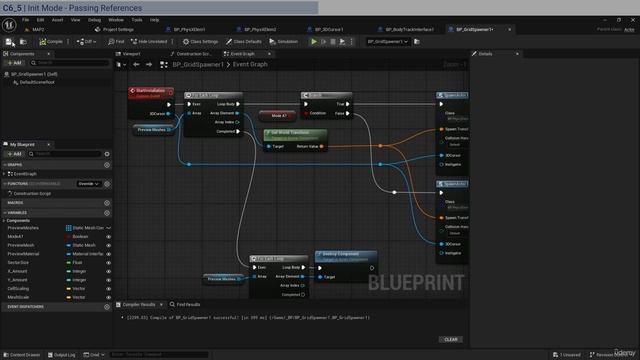640x360 pixels.
Task: Open the Tools menu
Action: (137, 20)
